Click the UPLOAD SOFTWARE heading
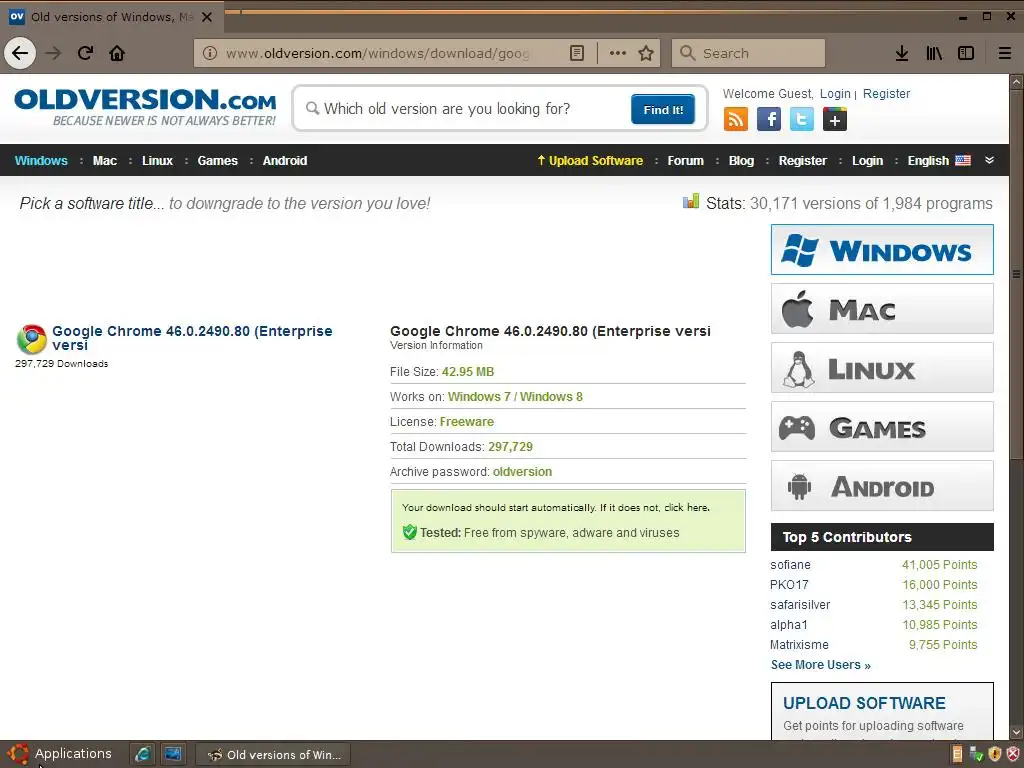This screenshot has width=1024, height=768. (864, 703)
